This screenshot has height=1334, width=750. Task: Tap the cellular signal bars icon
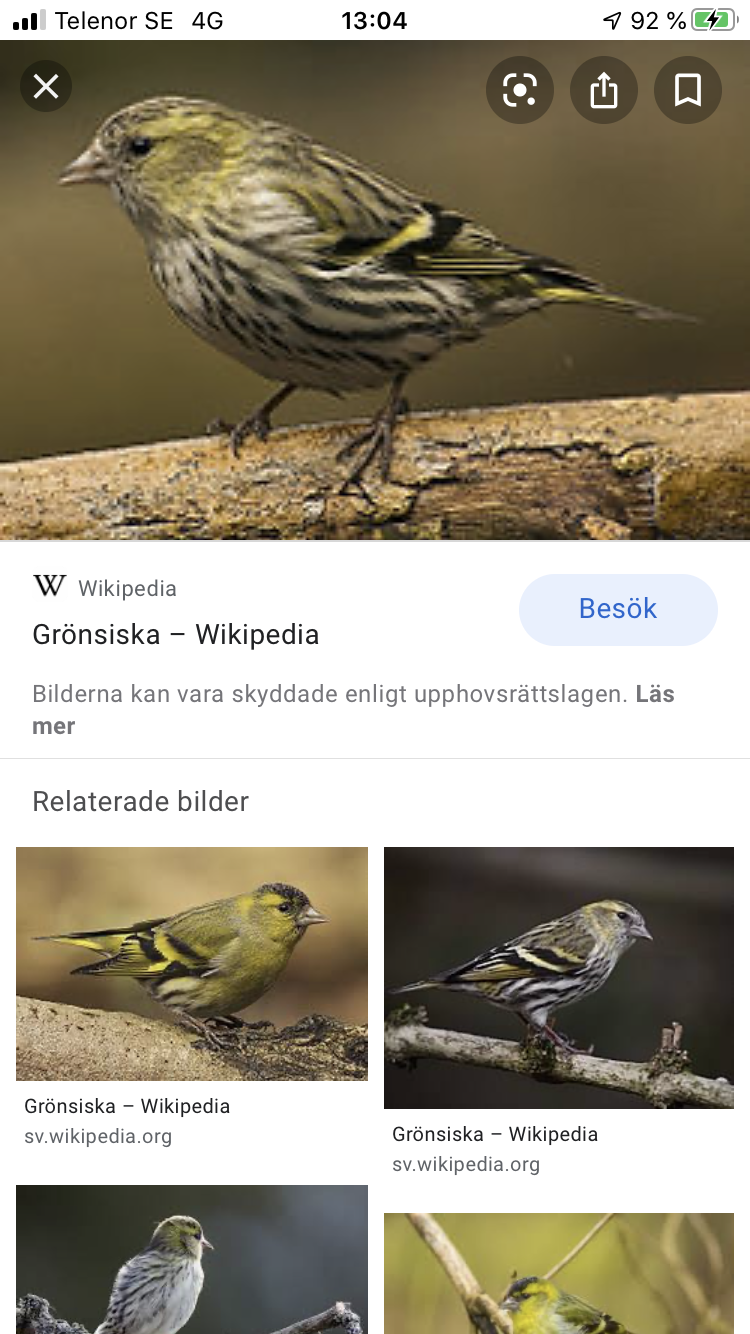click(x=29, y=20)
